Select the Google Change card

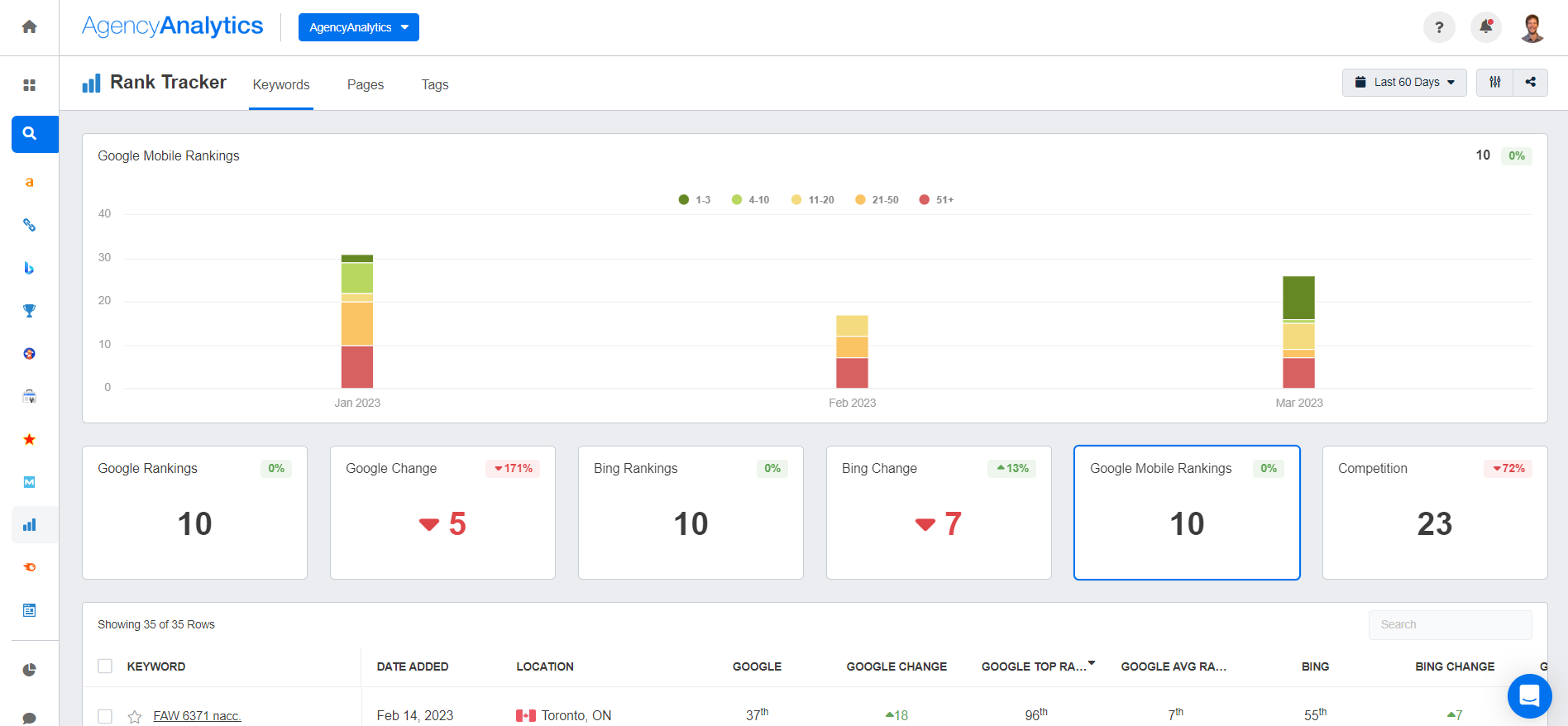[x=442, y=513]
